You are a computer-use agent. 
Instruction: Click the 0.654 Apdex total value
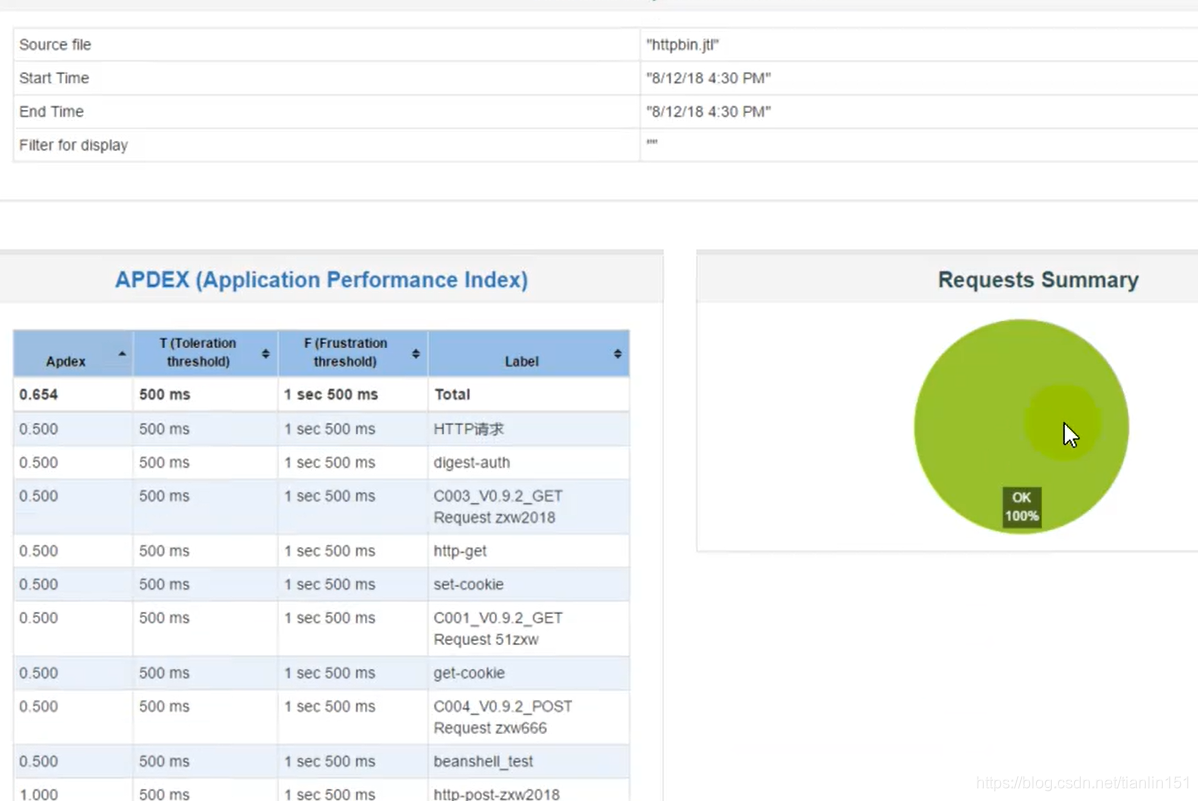click(38, 394)
